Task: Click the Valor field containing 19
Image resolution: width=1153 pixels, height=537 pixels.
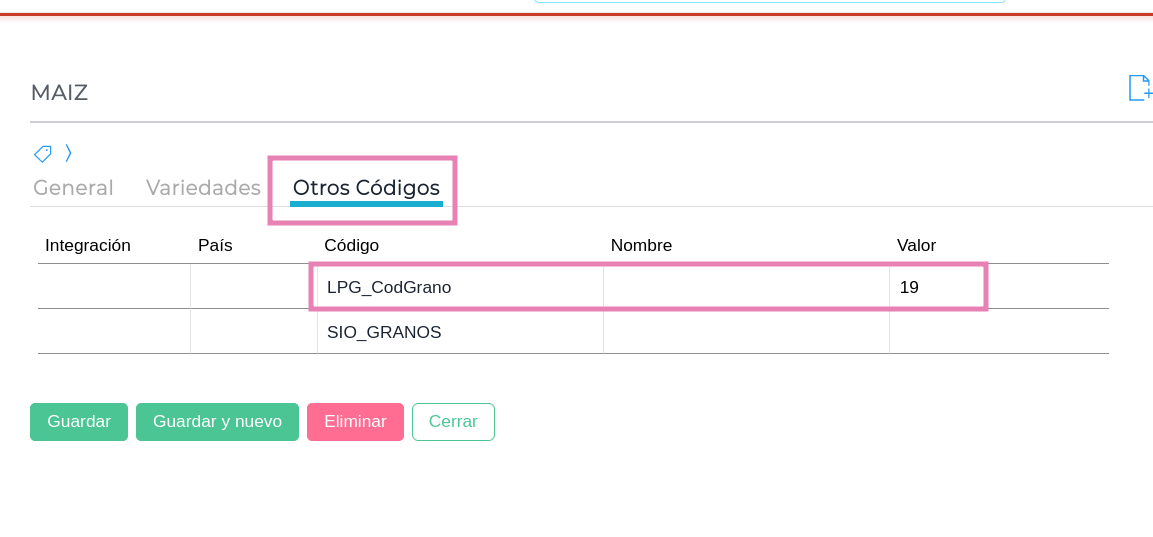Action: click(x=936, y=287)
